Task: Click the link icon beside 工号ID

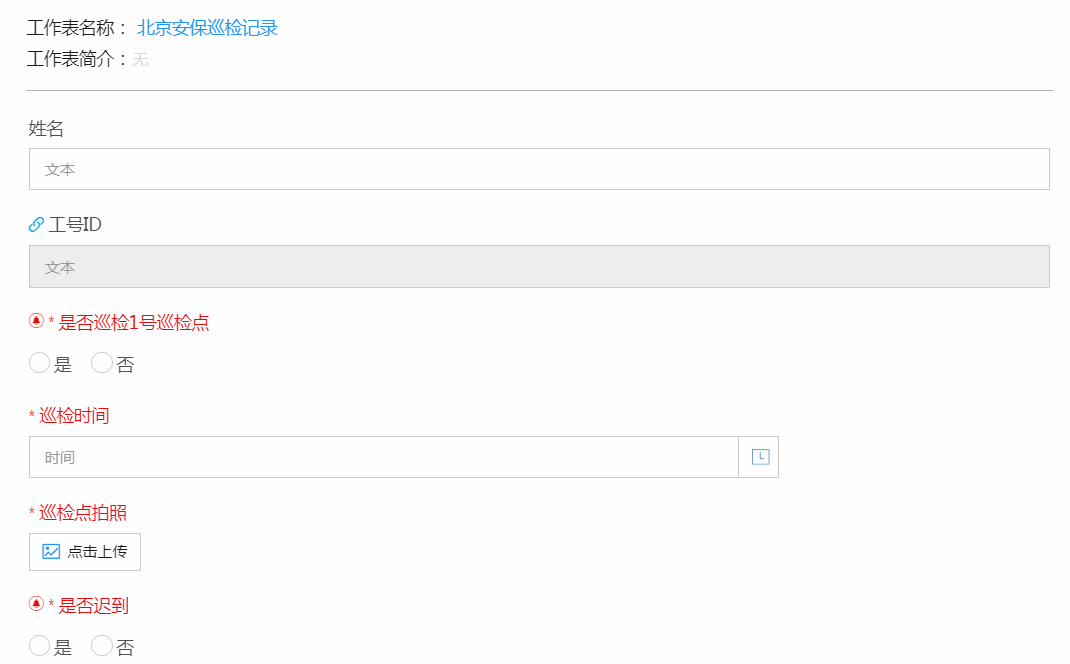Action: (x=36, y=224)
